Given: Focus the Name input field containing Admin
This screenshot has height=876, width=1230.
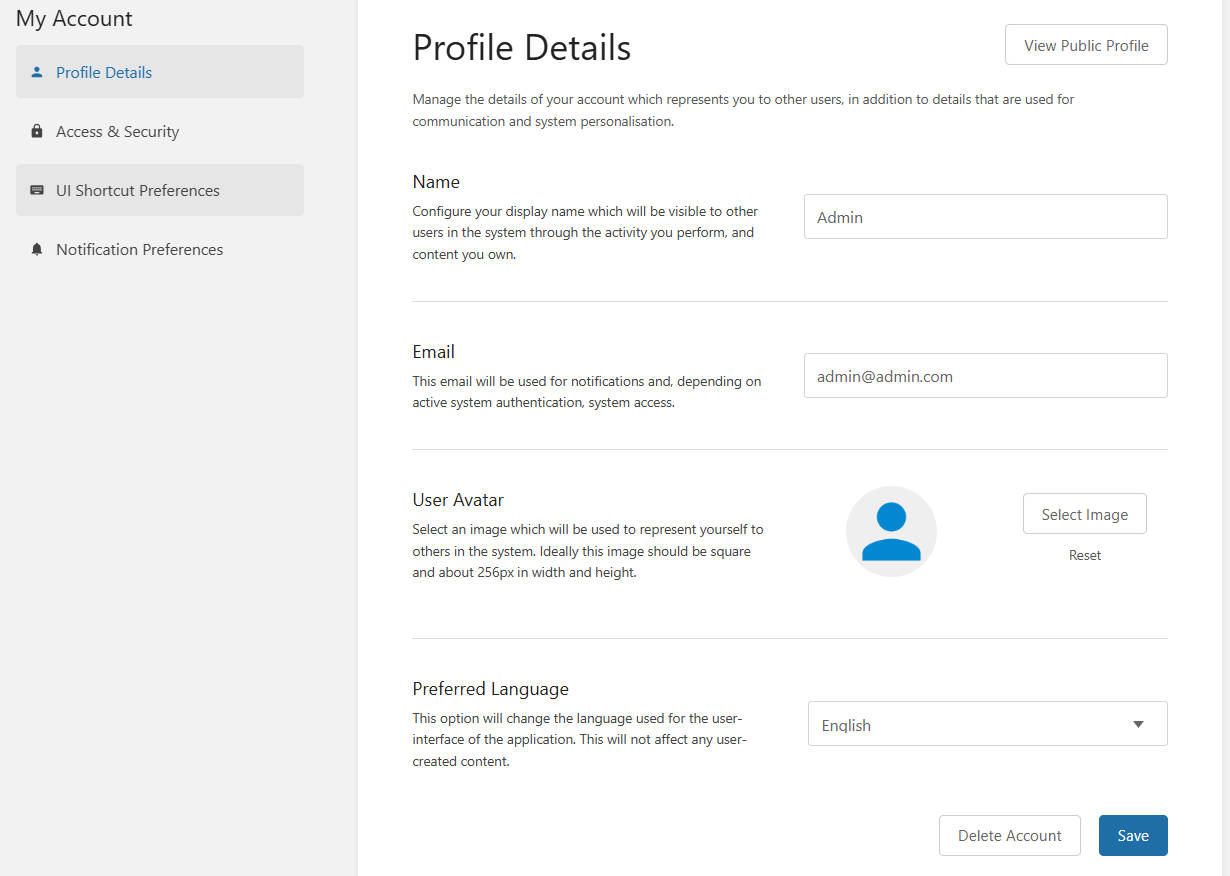Looking at the screenshot, I should [x=986, y=216].
